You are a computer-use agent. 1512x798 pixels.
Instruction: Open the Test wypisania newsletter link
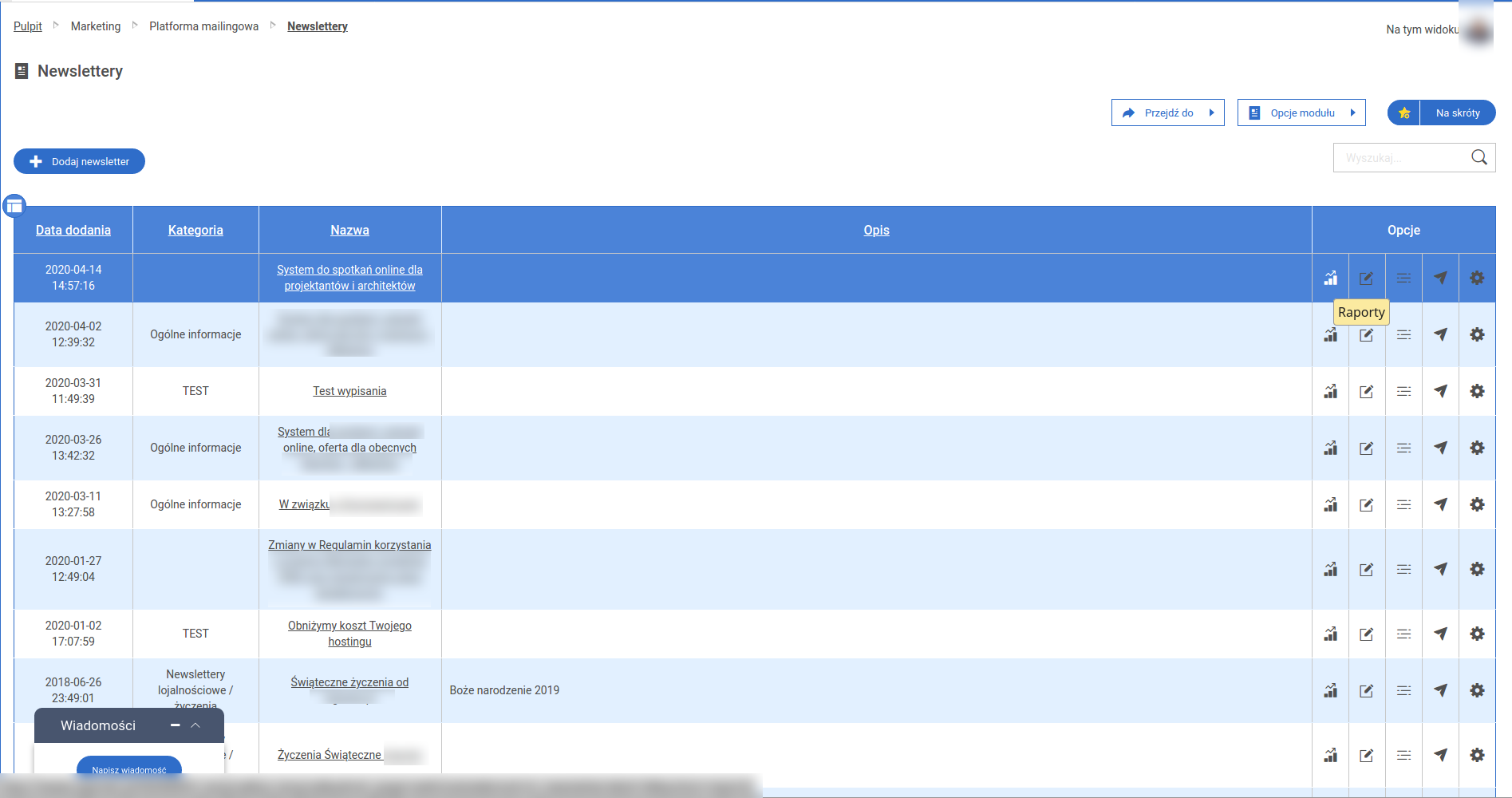coord(349,391)
